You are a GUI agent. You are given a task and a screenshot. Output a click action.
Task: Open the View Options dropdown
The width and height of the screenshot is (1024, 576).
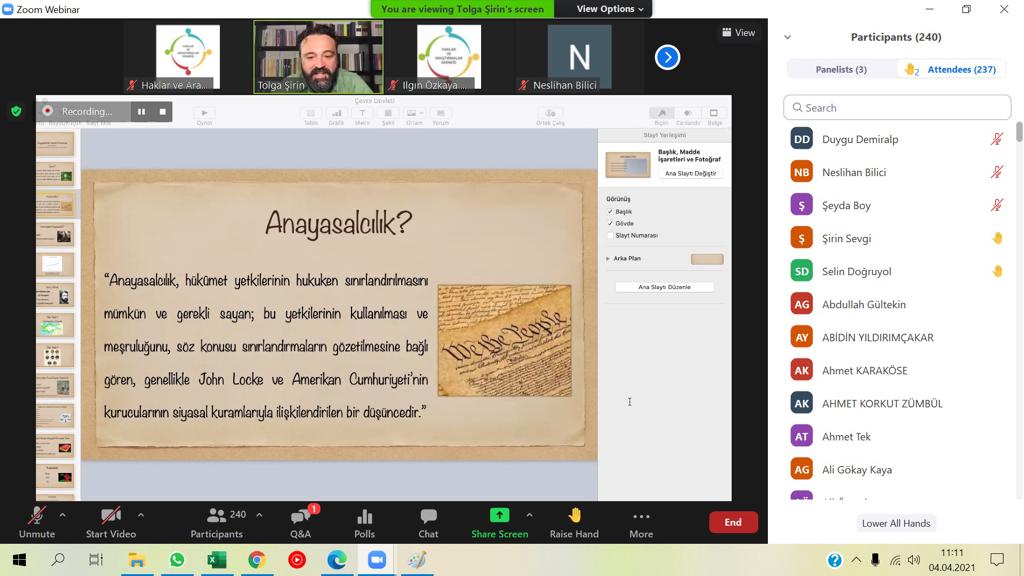coord(609,8)
